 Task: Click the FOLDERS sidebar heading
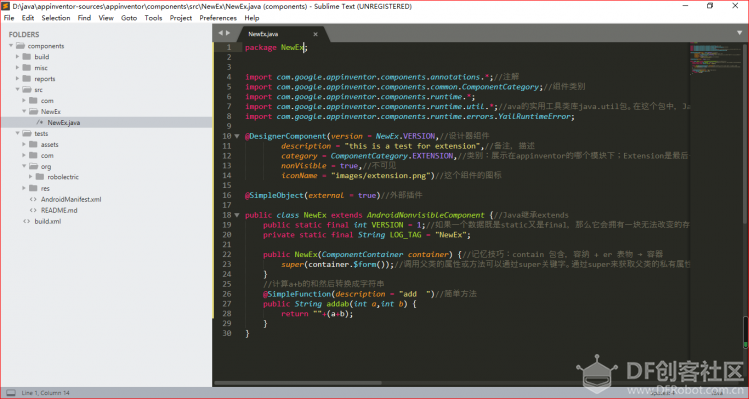(x=24, y=34)
